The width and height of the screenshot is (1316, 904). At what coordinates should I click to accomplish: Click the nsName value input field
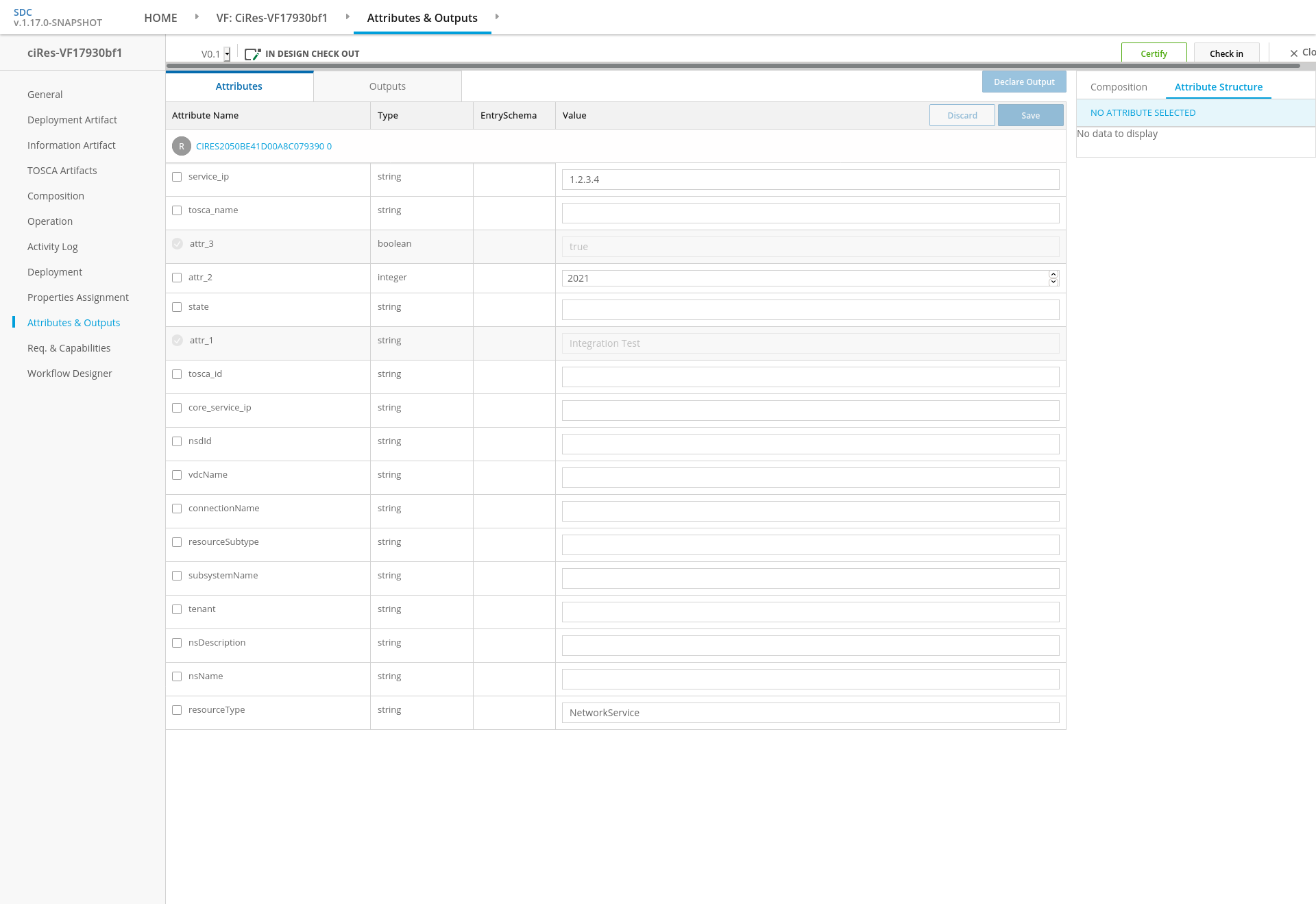pyautogui.click(x=810, y=679)
